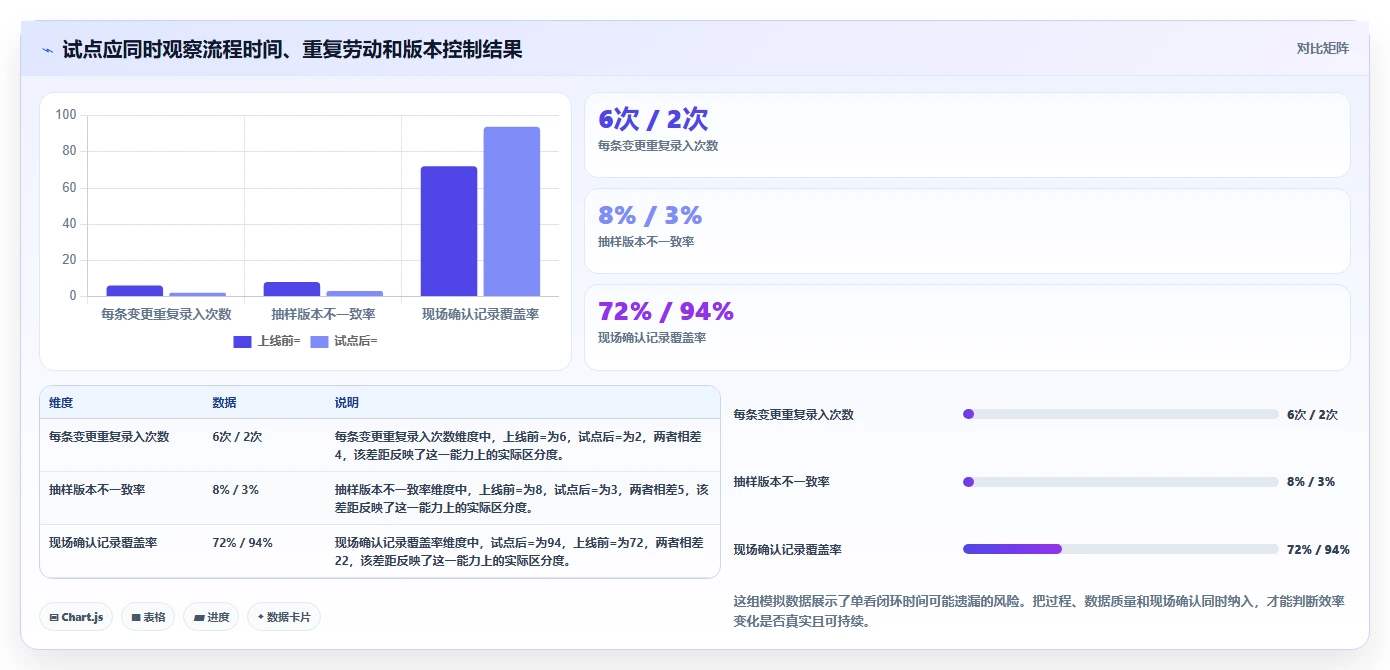
Task: Click the 现场确认记录覆盖率 chart axis label
Action: [x=480, y=314]
